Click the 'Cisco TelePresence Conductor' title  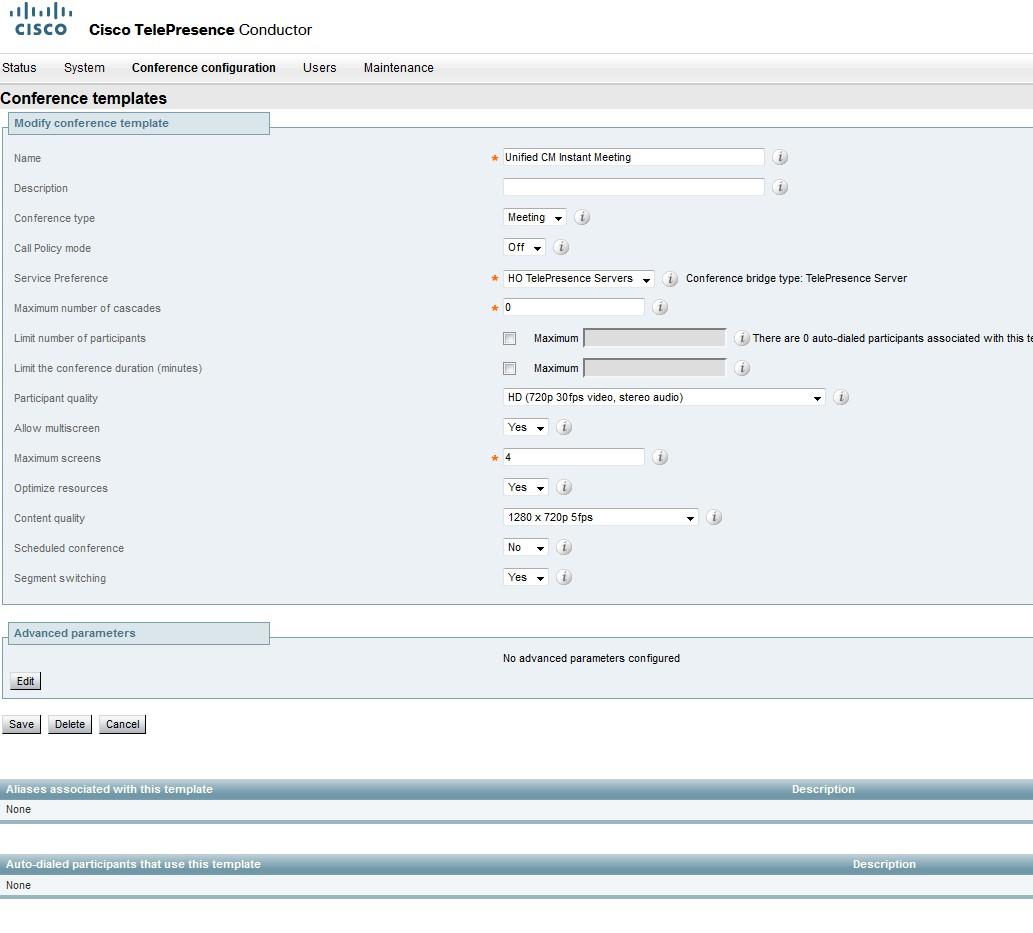pyautogui.click(x=200, y=30)
